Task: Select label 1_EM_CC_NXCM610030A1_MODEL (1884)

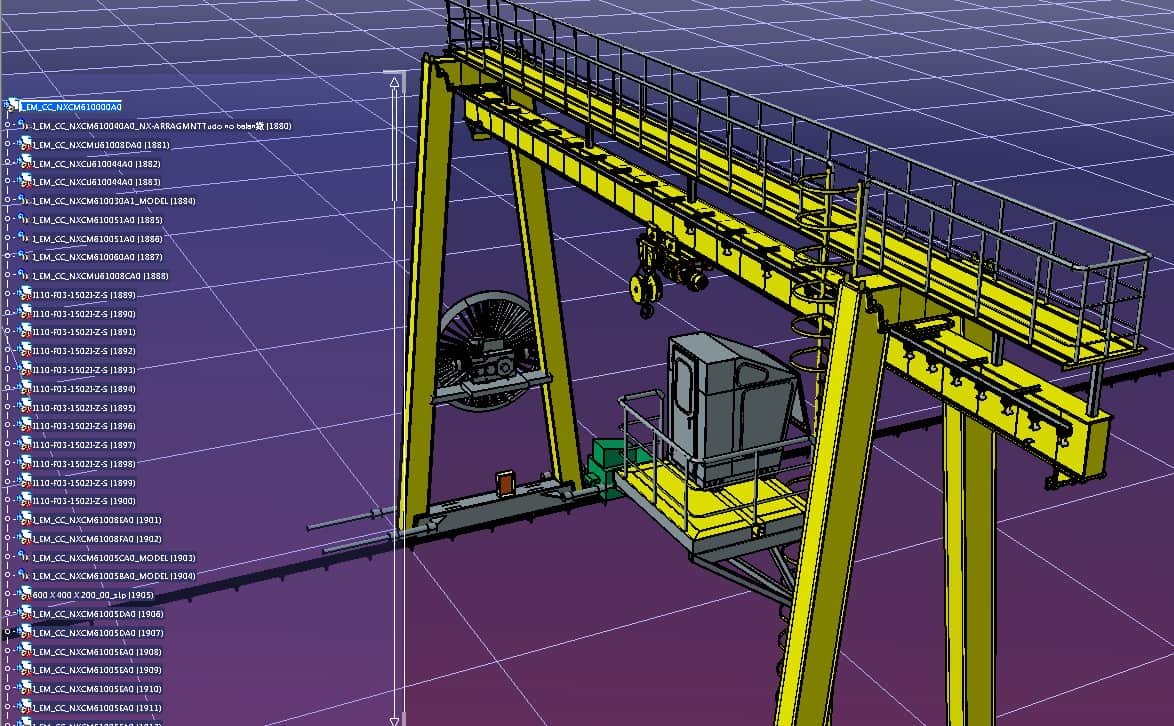Action: (x=114, y=201)
